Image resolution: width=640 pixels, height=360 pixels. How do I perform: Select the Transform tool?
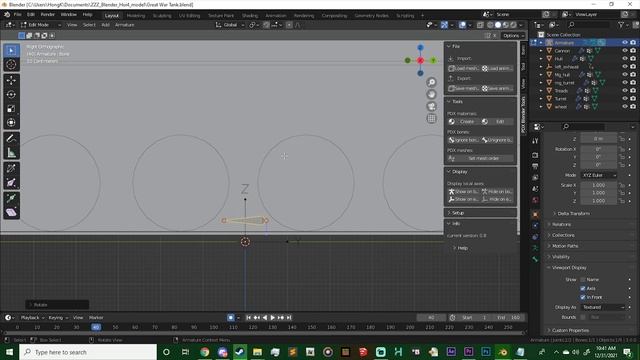11,122
